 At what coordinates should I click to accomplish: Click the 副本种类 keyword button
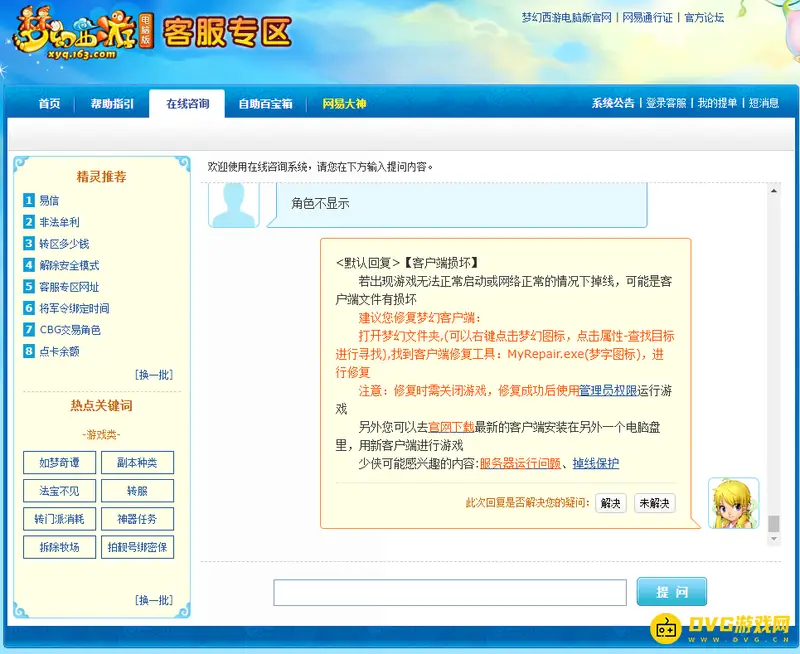tap(137, 463)
